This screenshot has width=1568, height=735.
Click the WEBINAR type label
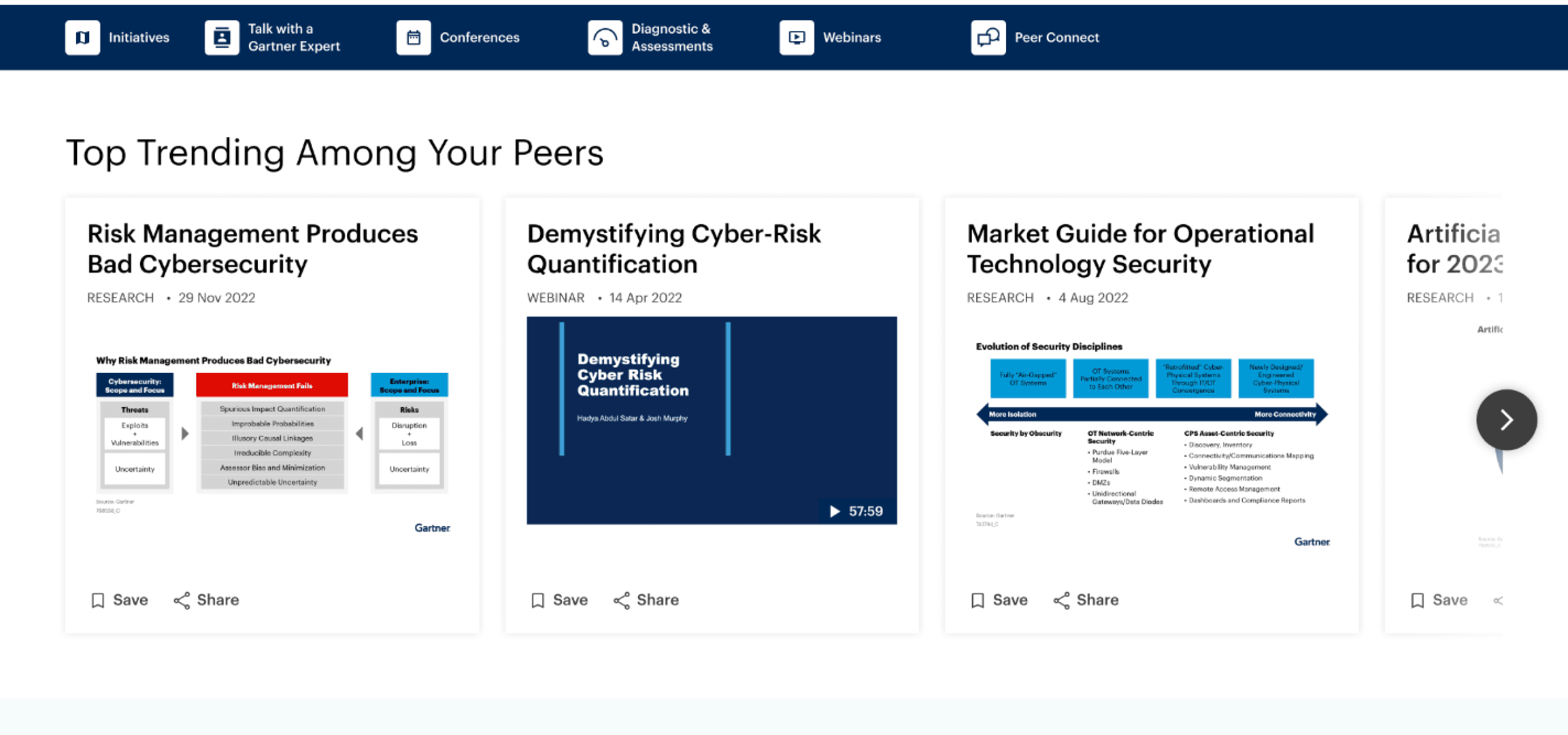click(556, 298)
